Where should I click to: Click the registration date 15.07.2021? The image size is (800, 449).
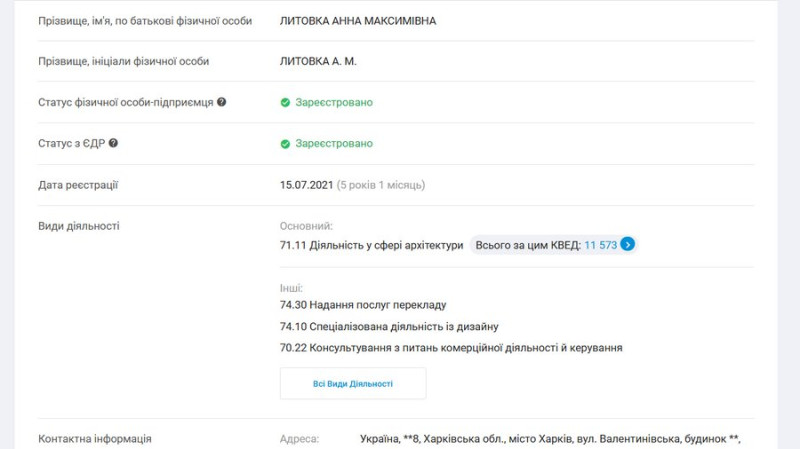(x=306, y=185)
